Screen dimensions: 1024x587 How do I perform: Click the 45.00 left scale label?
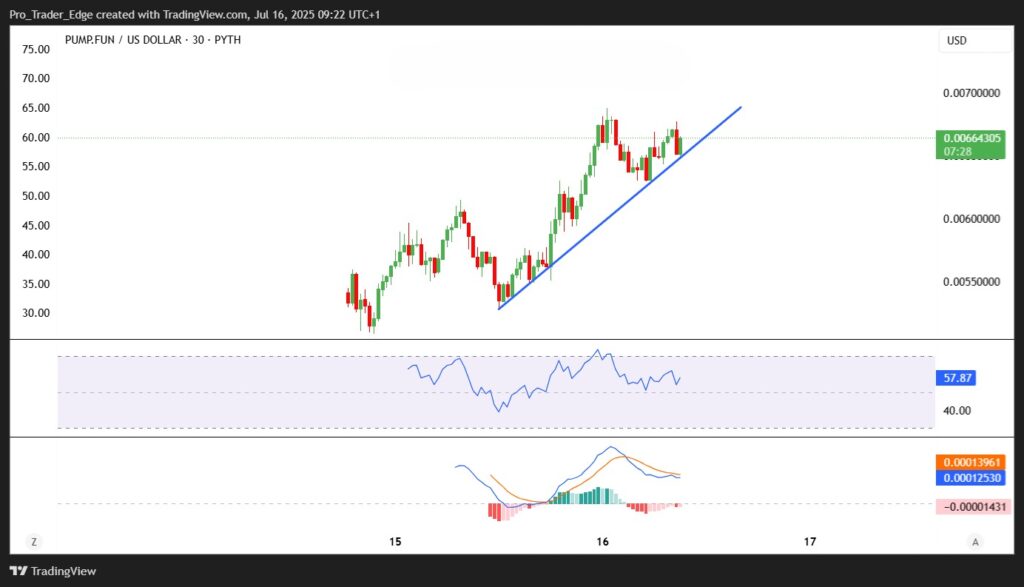pos(36,225)
